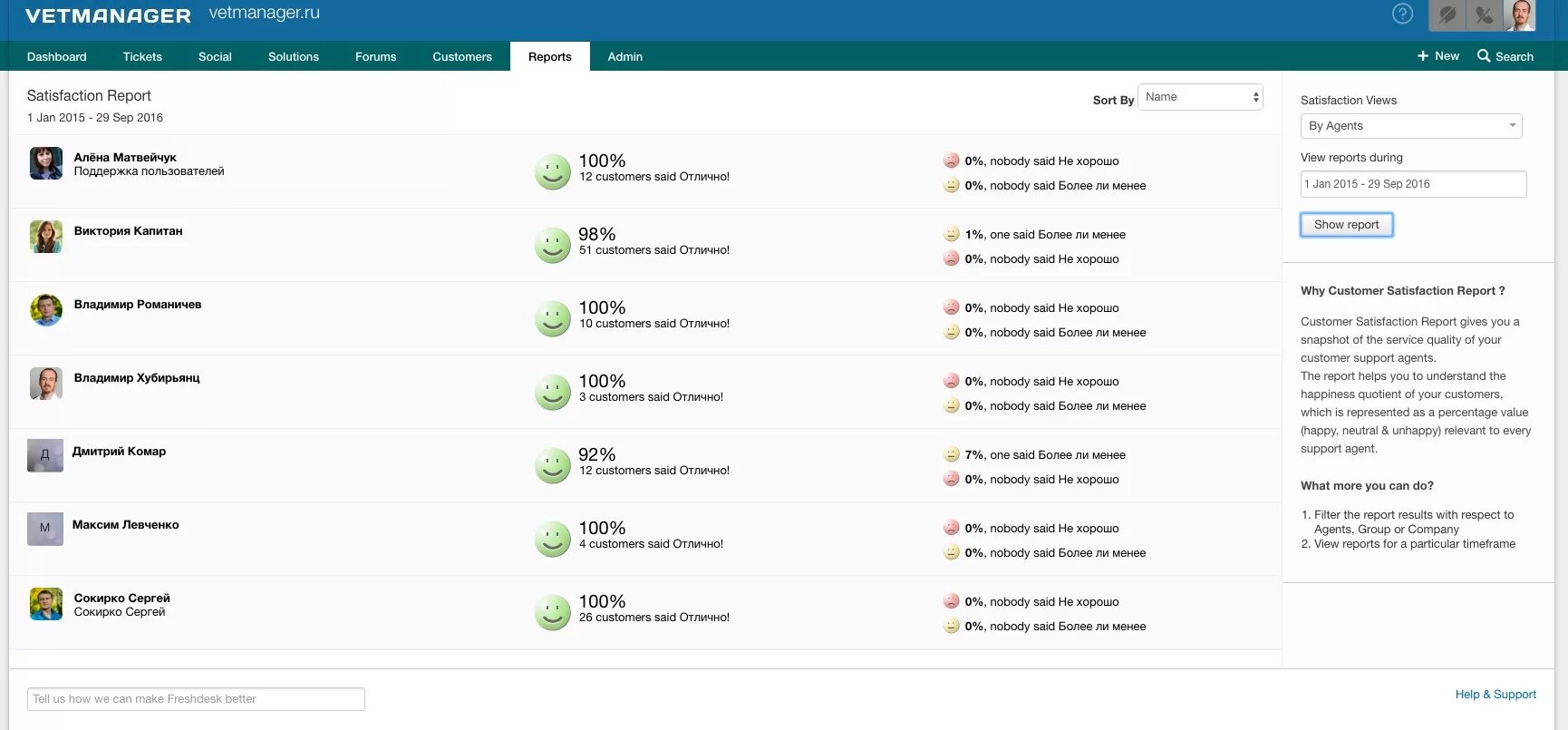Click the crossed-out phone icon
Screen dimensions: 1568x730
coord(1485,15)
